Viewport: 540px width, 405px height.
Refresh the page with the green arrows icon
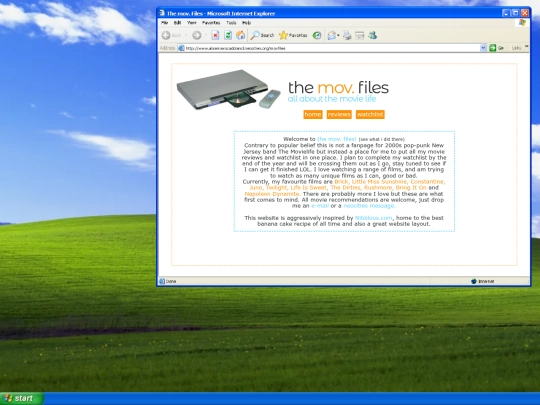point(228,35)
